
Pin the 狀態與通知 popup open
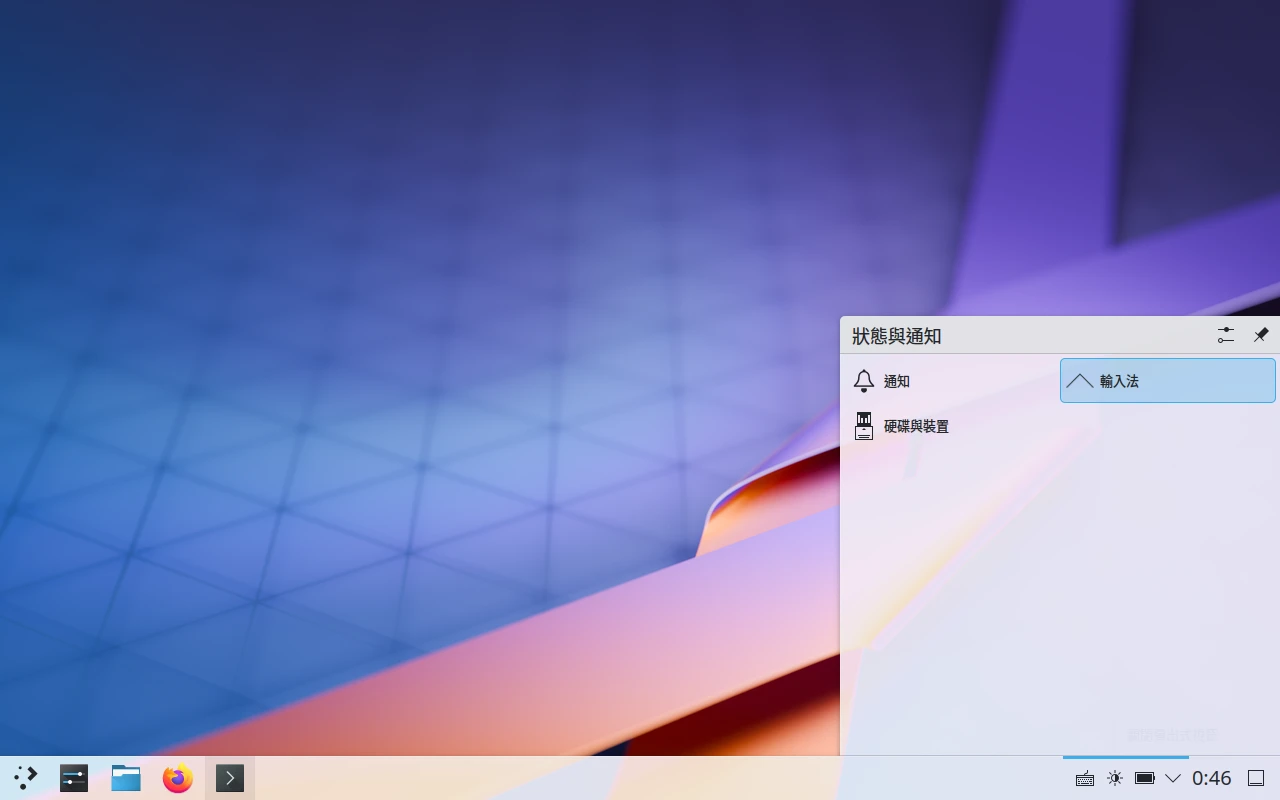pos(1261,335)
